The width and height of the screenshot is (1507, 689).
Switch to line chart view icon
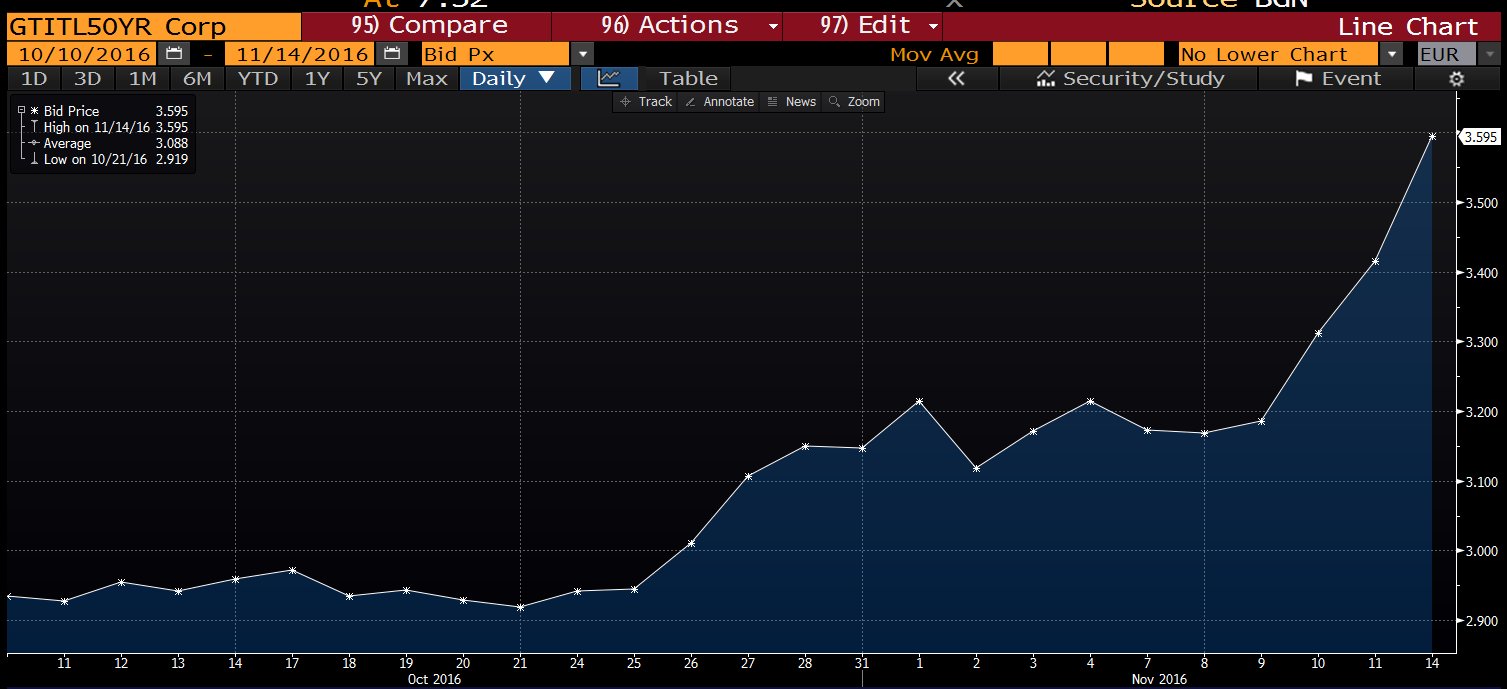click(x=609, y=78)
